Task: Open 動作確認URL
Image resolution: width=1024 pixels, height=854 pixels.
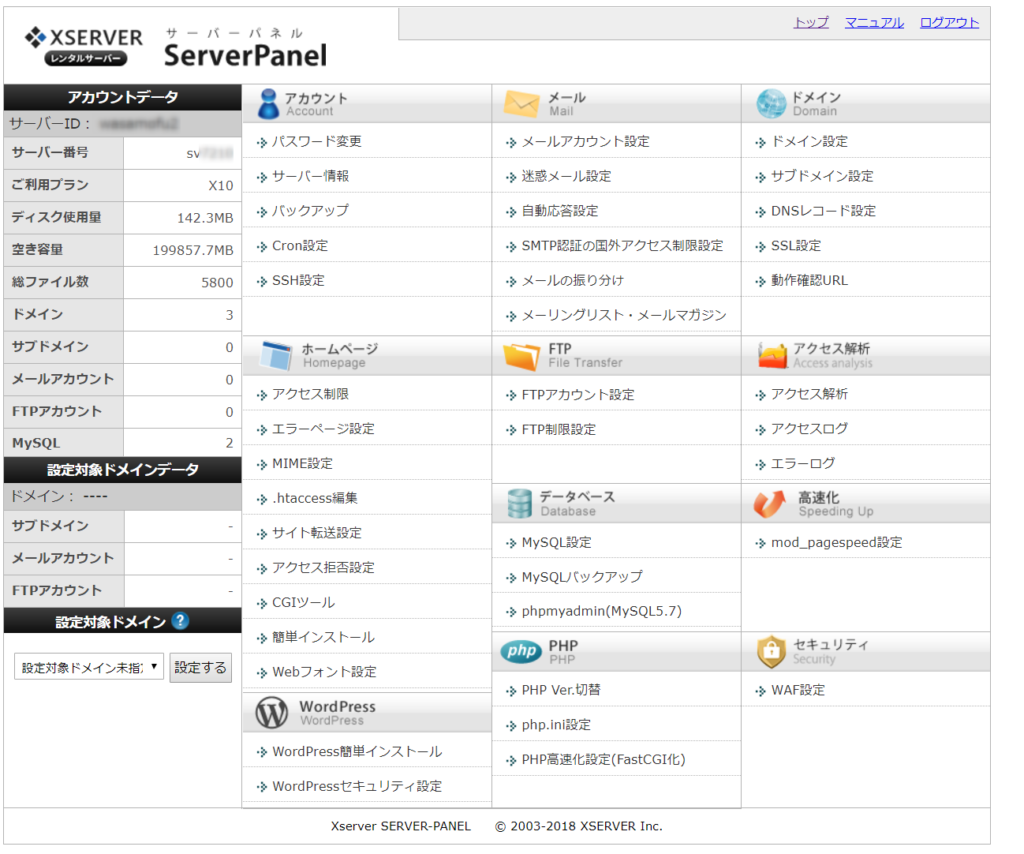Action: [x=809, y=280]
